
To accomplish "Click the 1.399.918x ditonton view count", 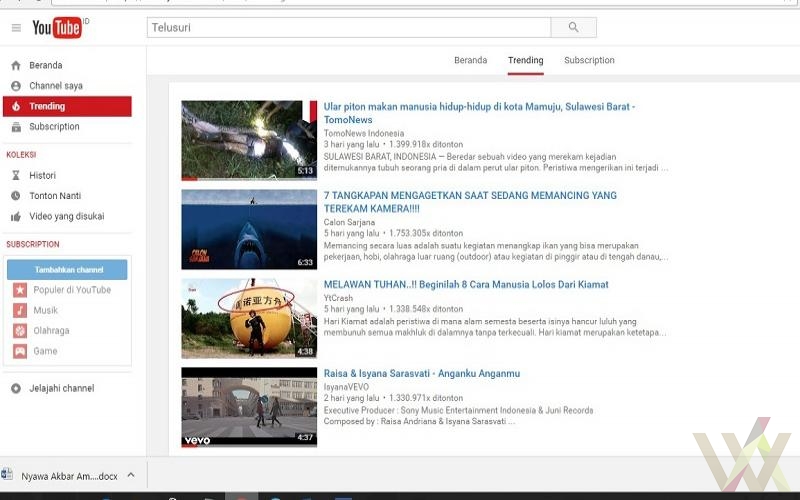I will (x=426, y=144).
